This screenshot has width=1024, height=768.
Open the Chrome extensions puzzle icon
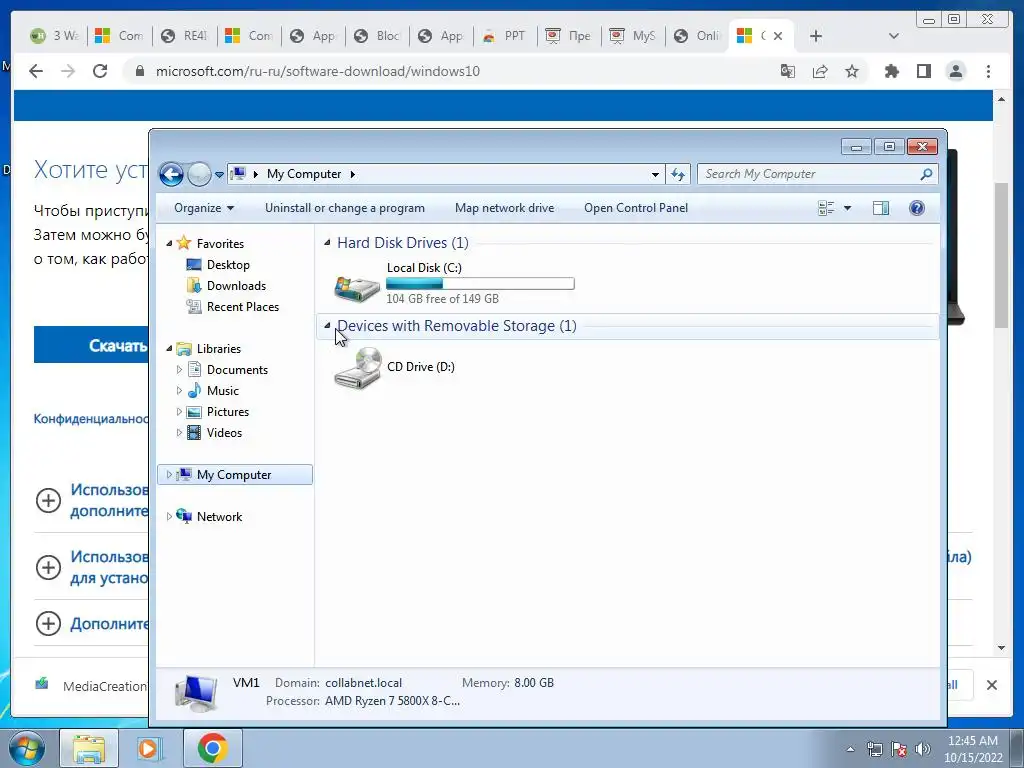pos(891,71)
